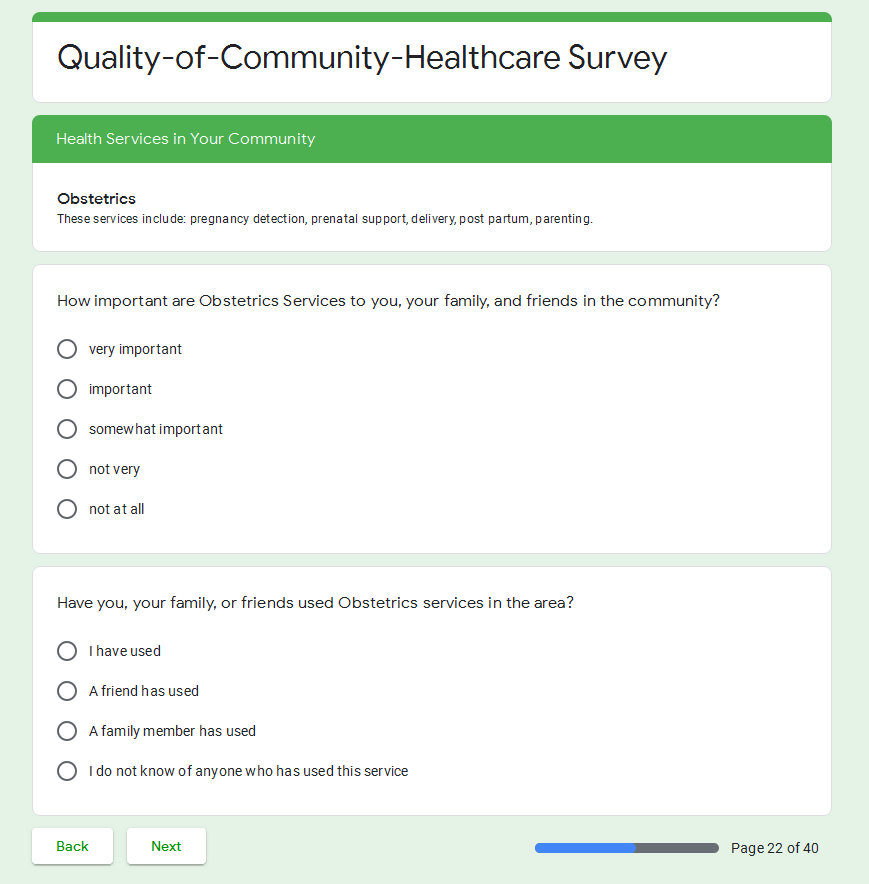This screenshot has height=884, width=869.
Task: Click the Quality-of-Community-Healthcare Survey title
Action: (x=362, y=58)
